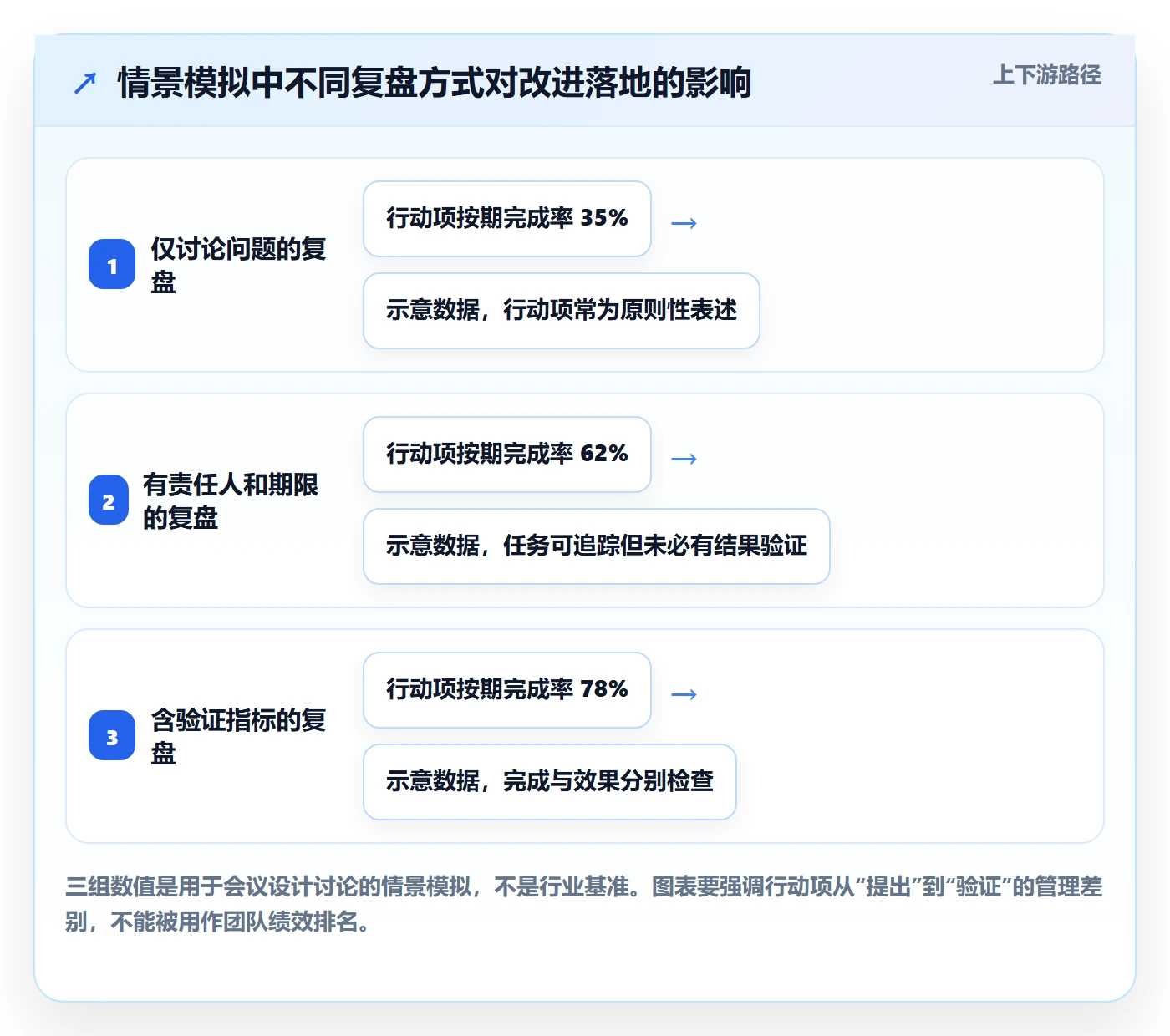Click the note 示意数据，行动项常为原则性表述
This screenshot has height=1036, width=1170.
click(x=562, y=311)
